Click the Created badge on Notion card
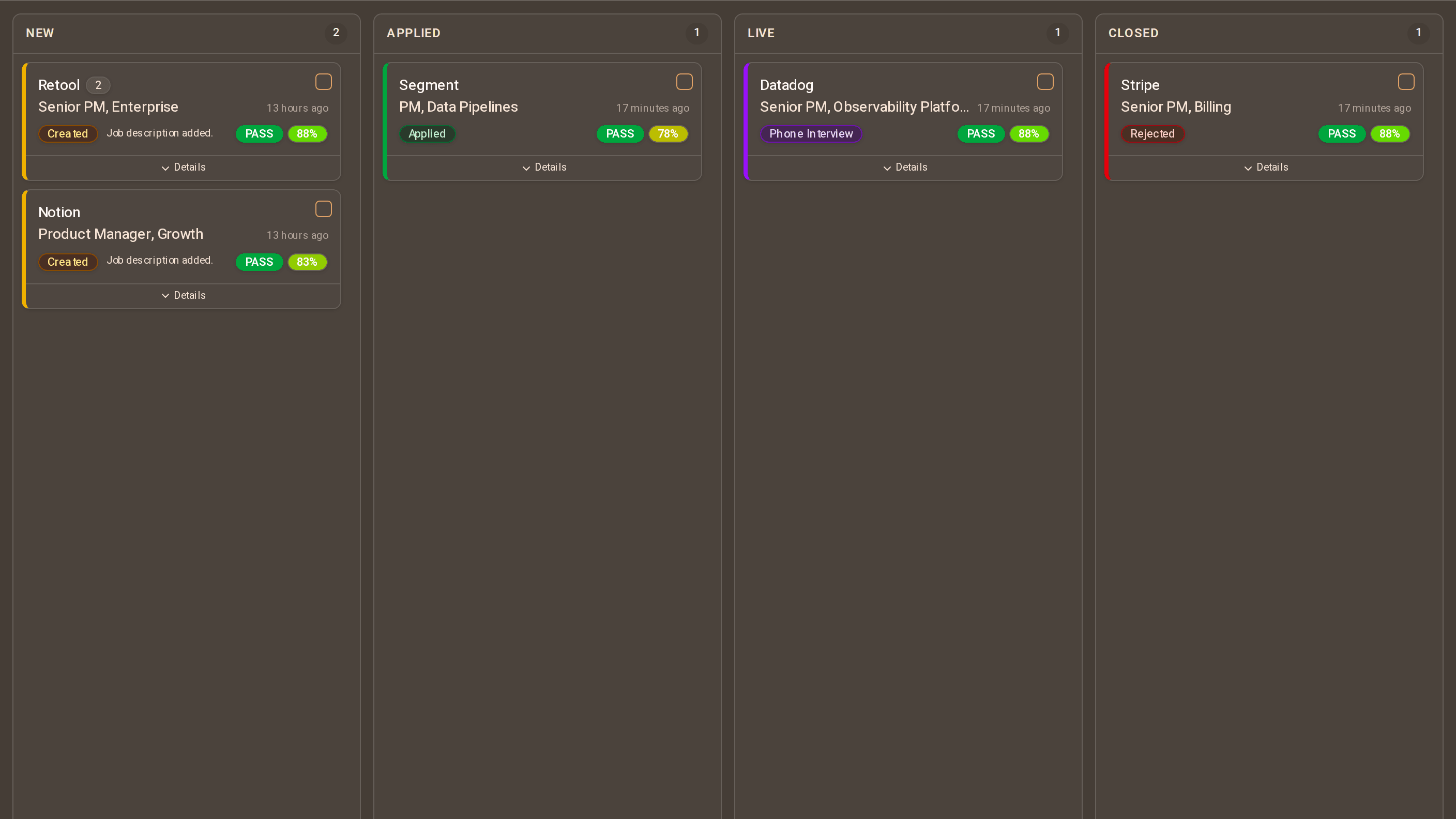 (x=68, y=262)
